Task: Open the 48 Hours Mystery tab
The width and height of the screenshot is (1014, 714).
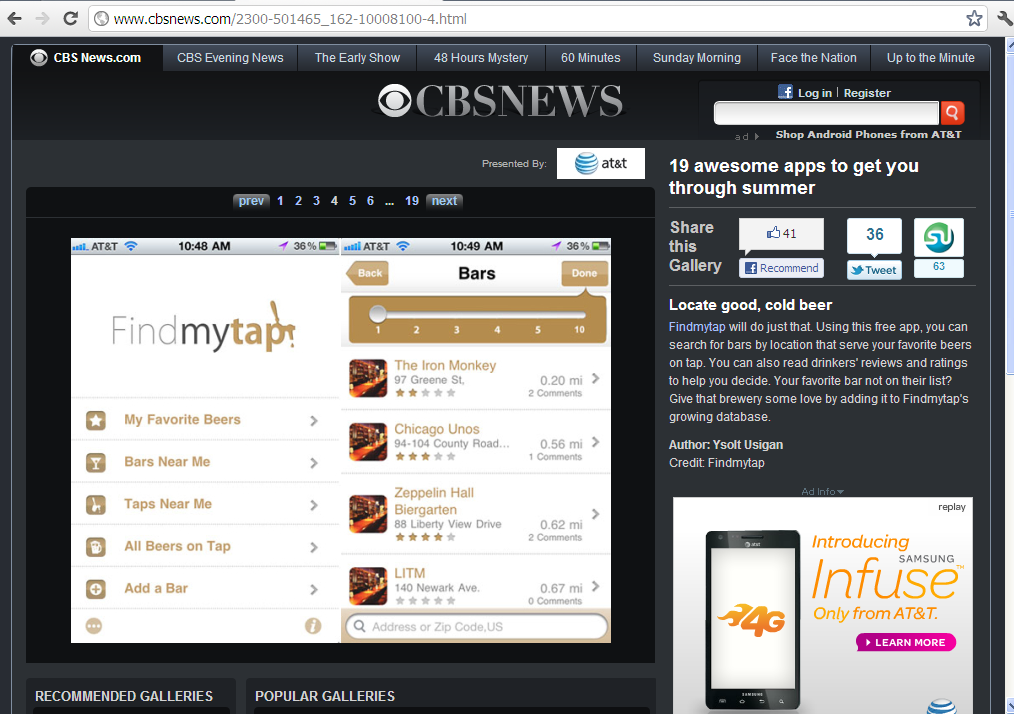Action: [481, 58]
